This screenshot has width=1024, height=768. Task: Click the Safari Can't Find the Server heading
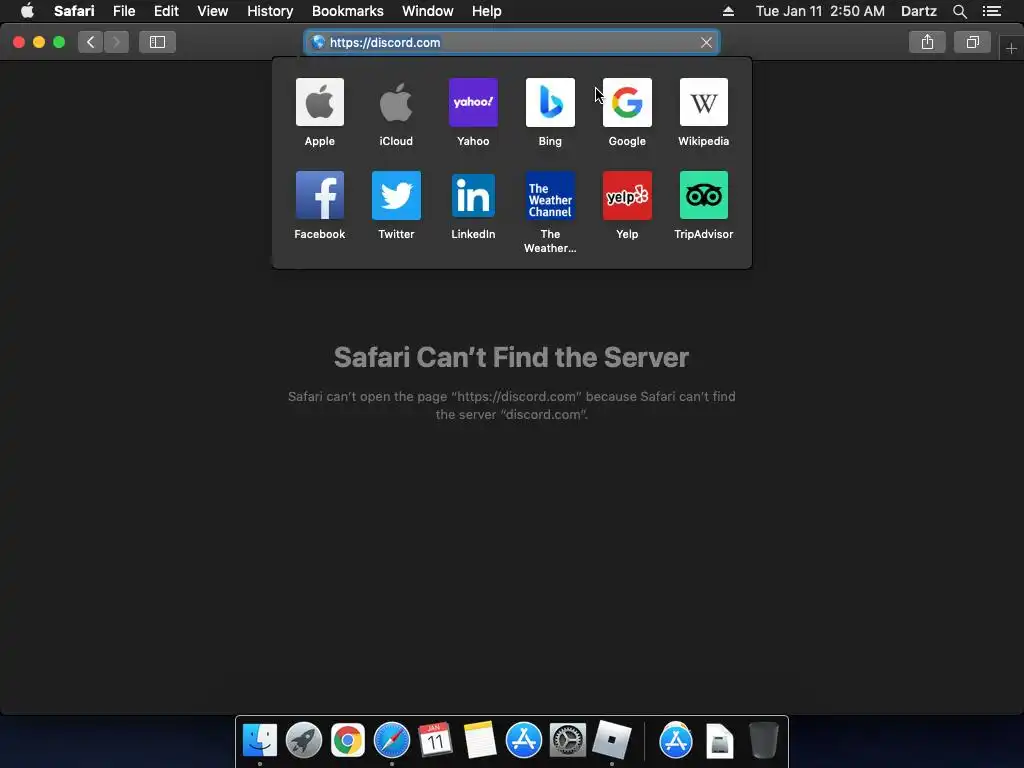click(x=511, y=357)
